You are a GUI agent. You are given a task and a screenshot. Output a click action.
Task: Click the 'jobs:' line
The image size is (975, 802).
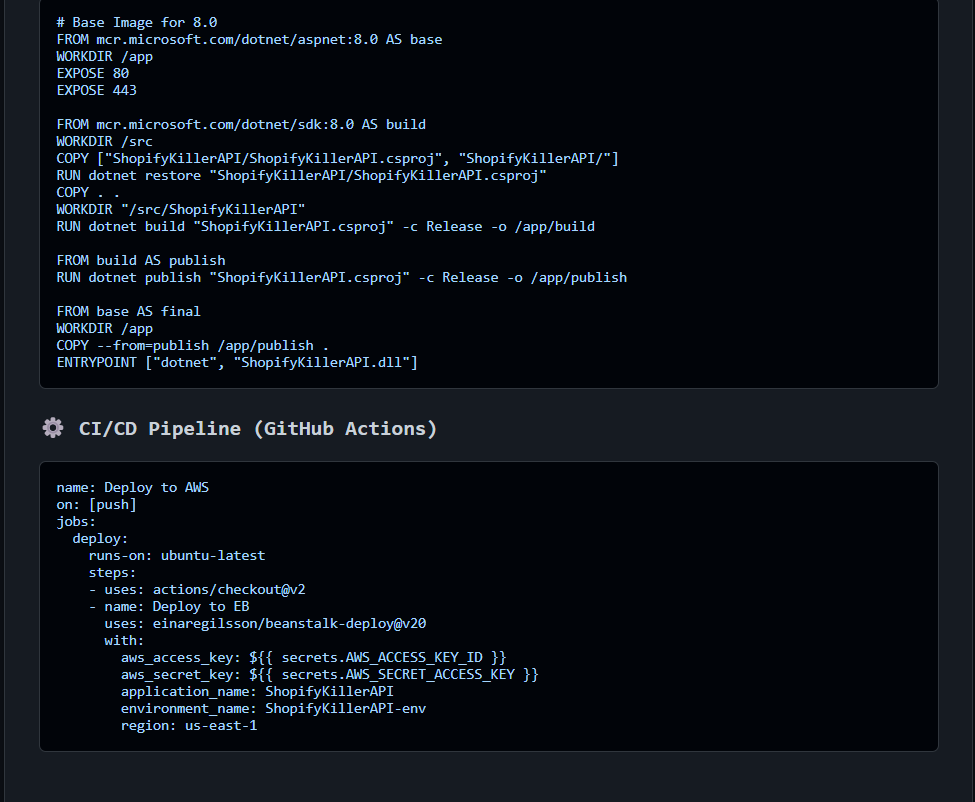click(76, 522)
